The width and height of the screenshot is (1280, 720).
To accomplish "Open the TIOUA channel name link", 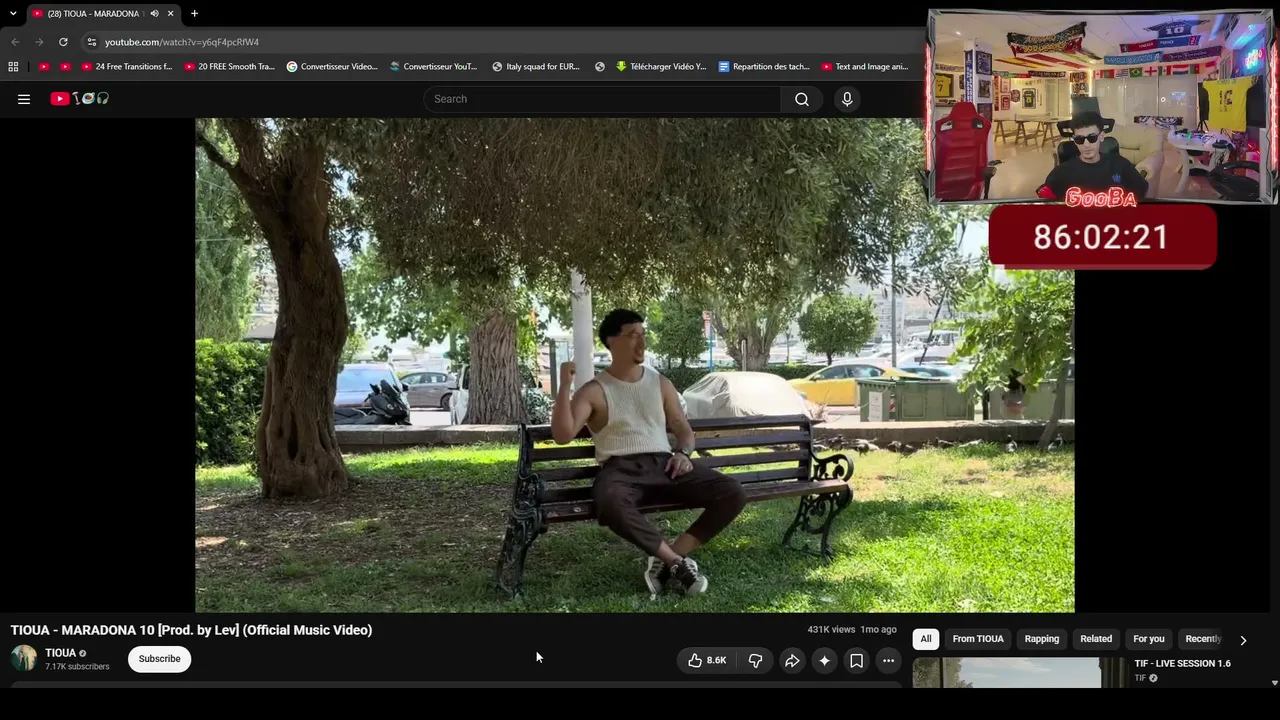I will coord(60,653).
